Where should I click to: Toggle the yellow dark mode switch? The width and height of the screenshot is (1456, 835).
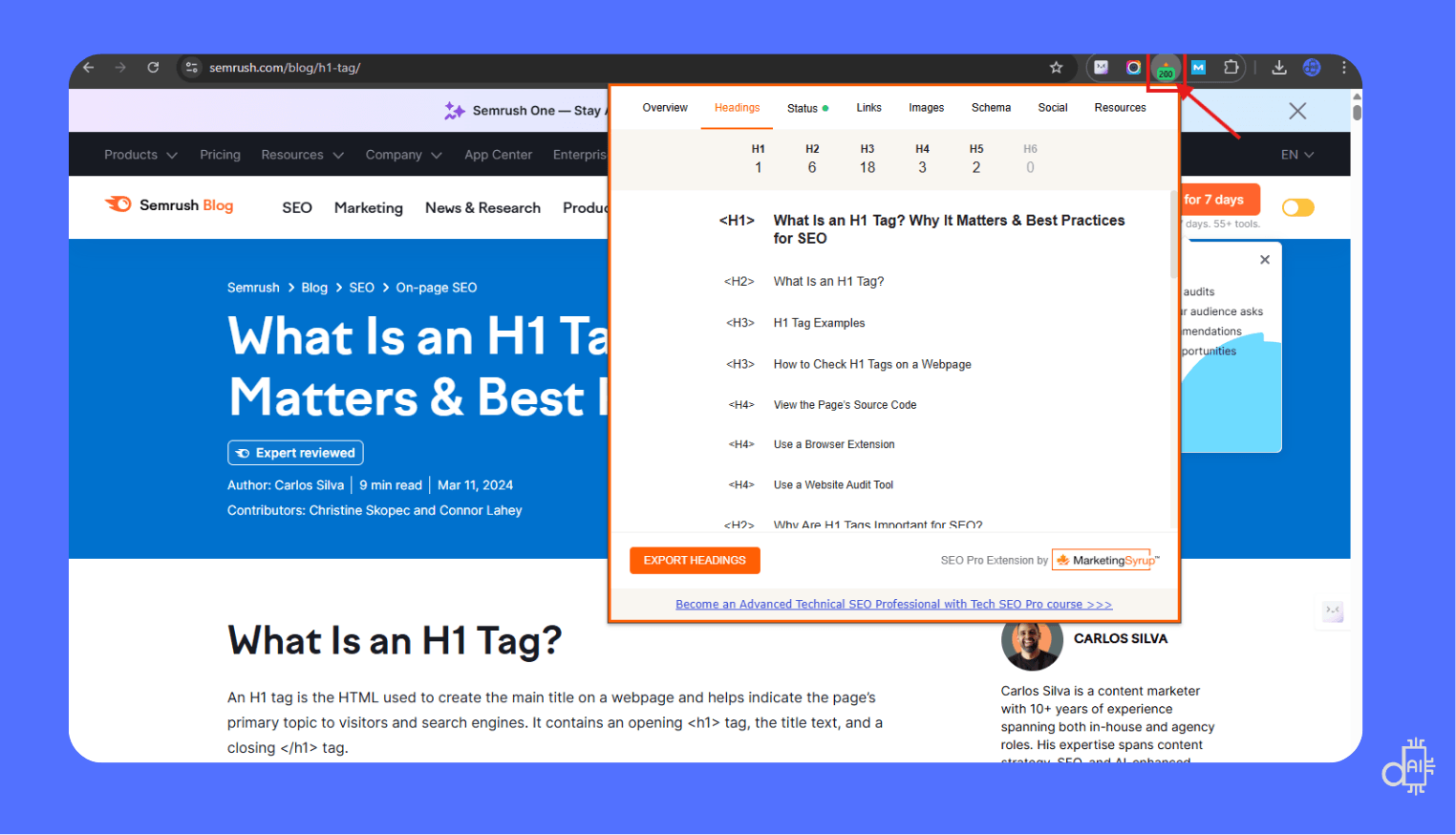point(1297,207)
